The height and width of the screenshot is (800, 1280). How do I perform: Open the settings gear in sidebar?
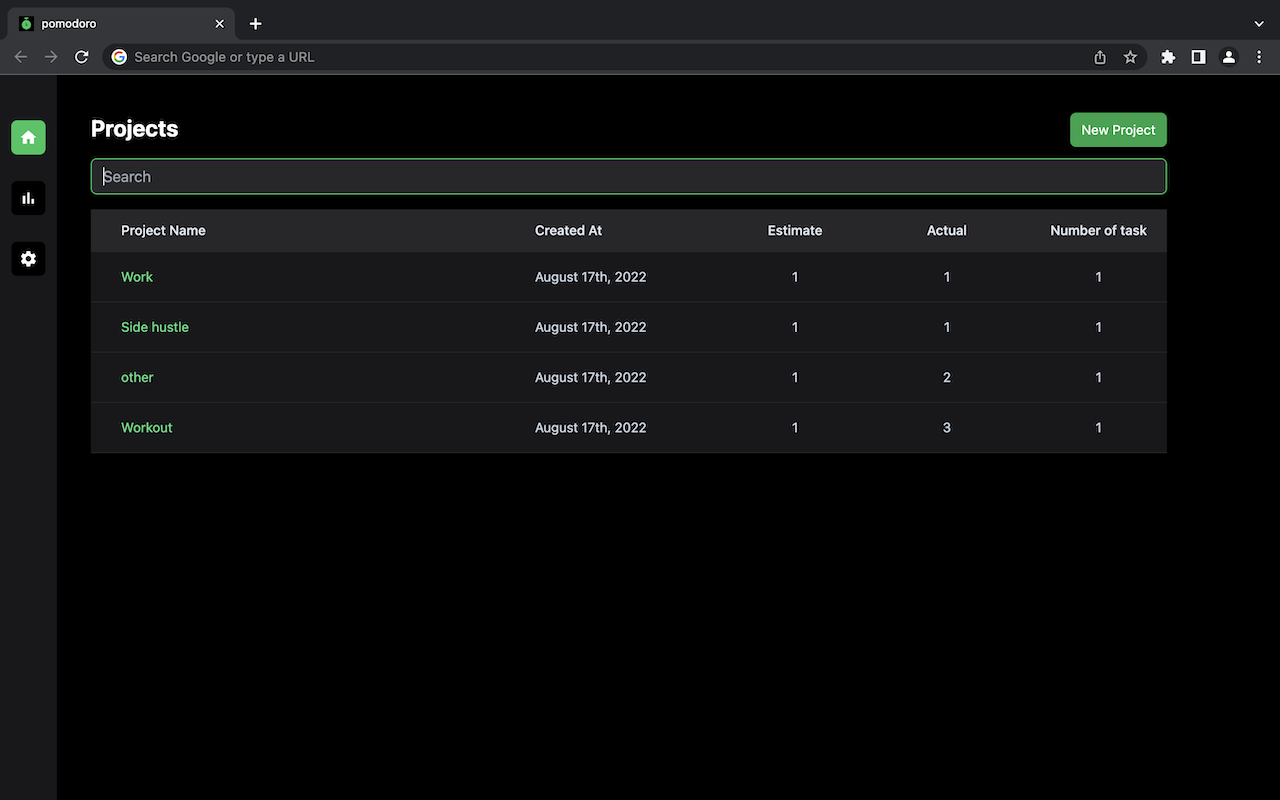point(28,259)
